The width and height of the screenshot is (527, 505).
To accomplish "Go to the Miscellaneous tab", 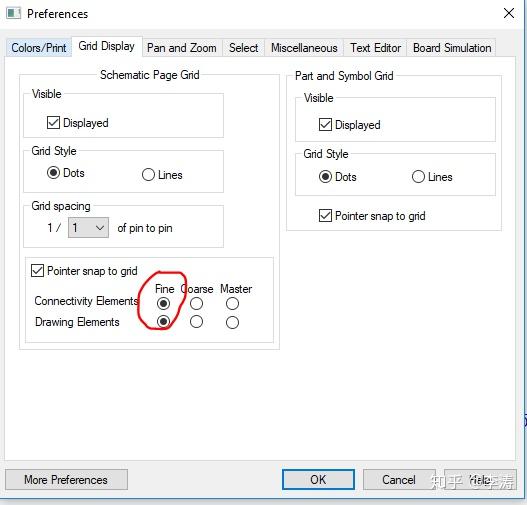I will click(304, 48).
